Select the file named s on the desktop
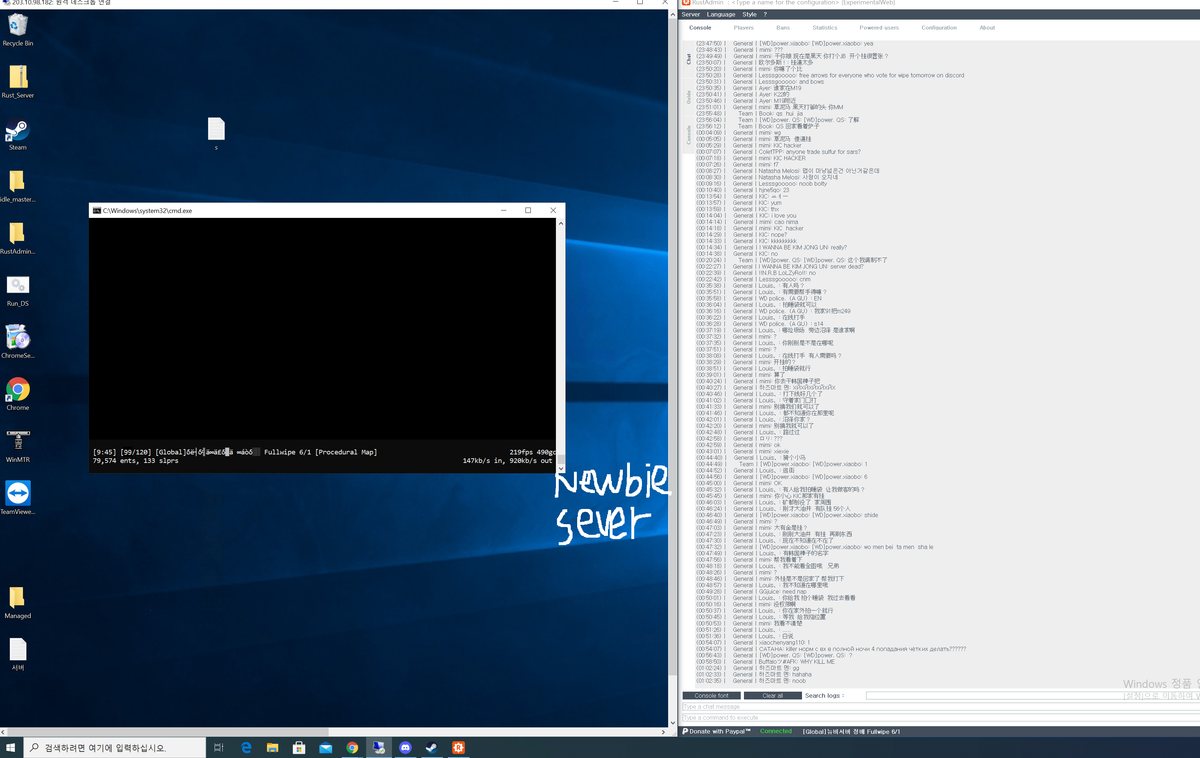1200x758 pixels. click(216, 134)
